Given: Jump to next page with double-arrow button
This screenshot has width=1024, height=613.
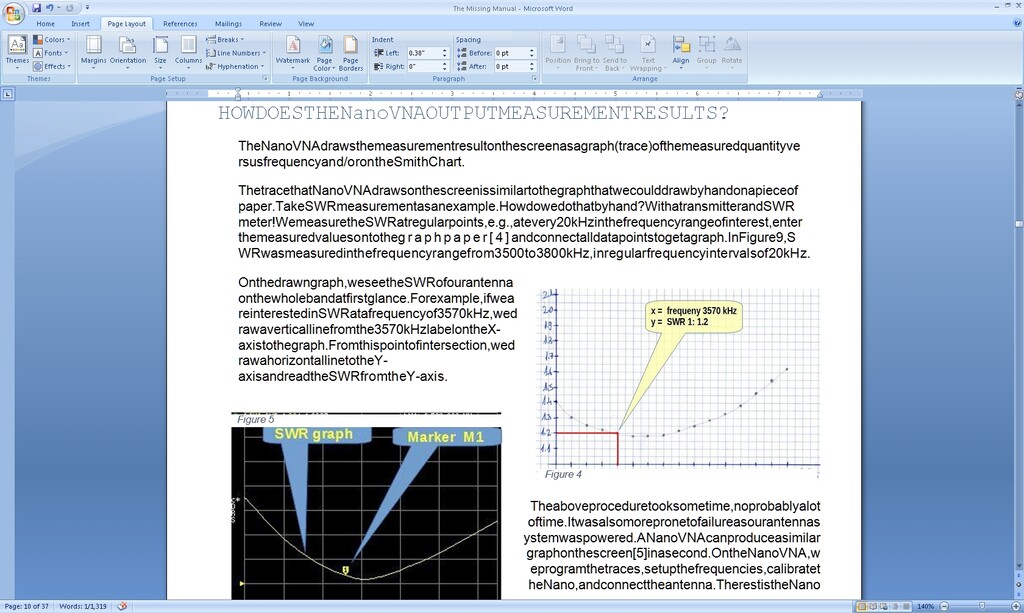Looking at the screenshot, I should tap(1018, 593).
